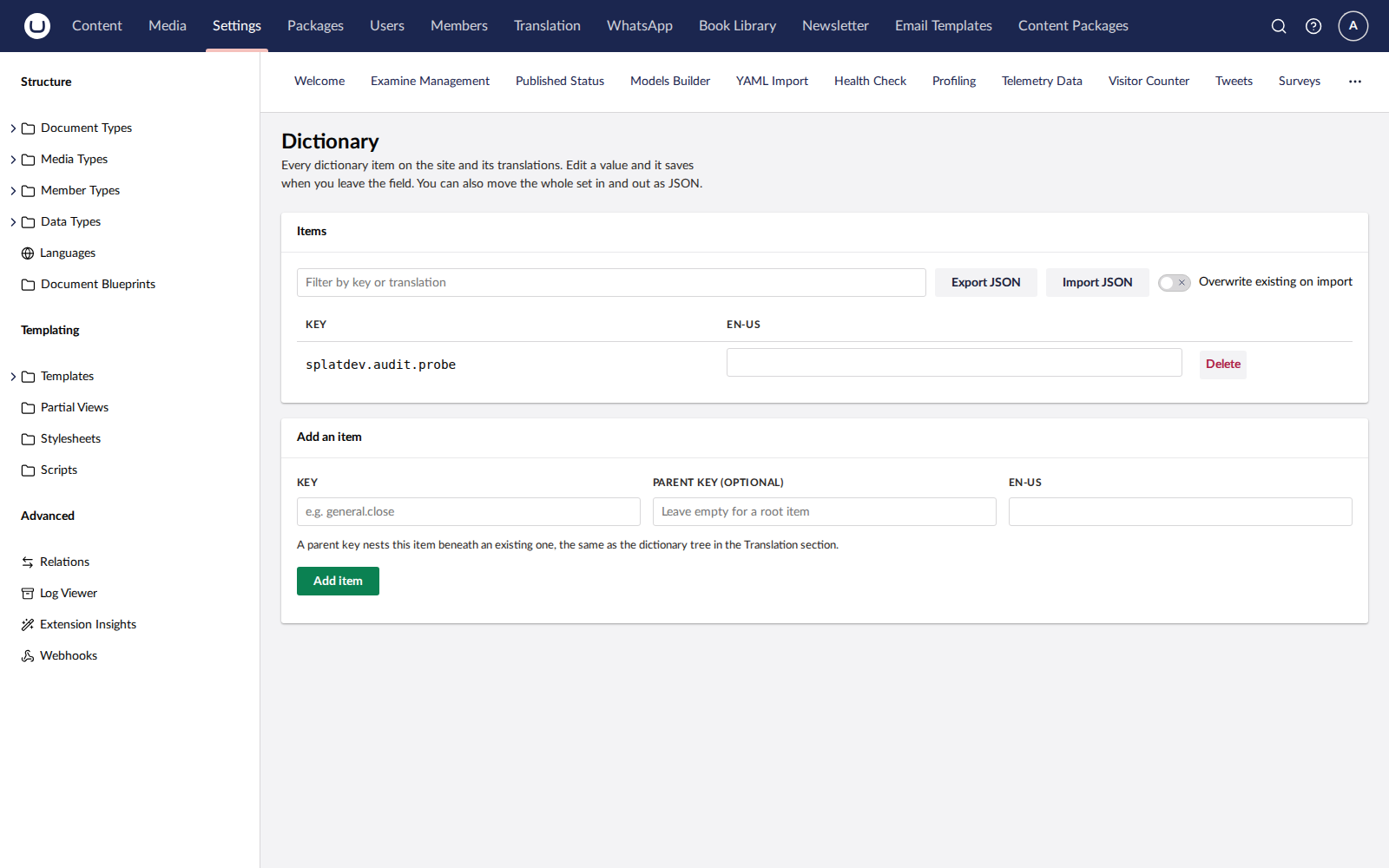Open the Users section
This screenshot has width=1389, height=868.
click(x=387, y=26)
